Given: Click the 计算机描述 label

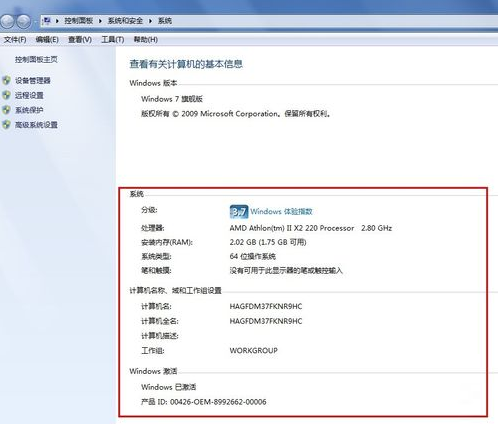Looking at the screenshot, I should click(x=160, y=336).
